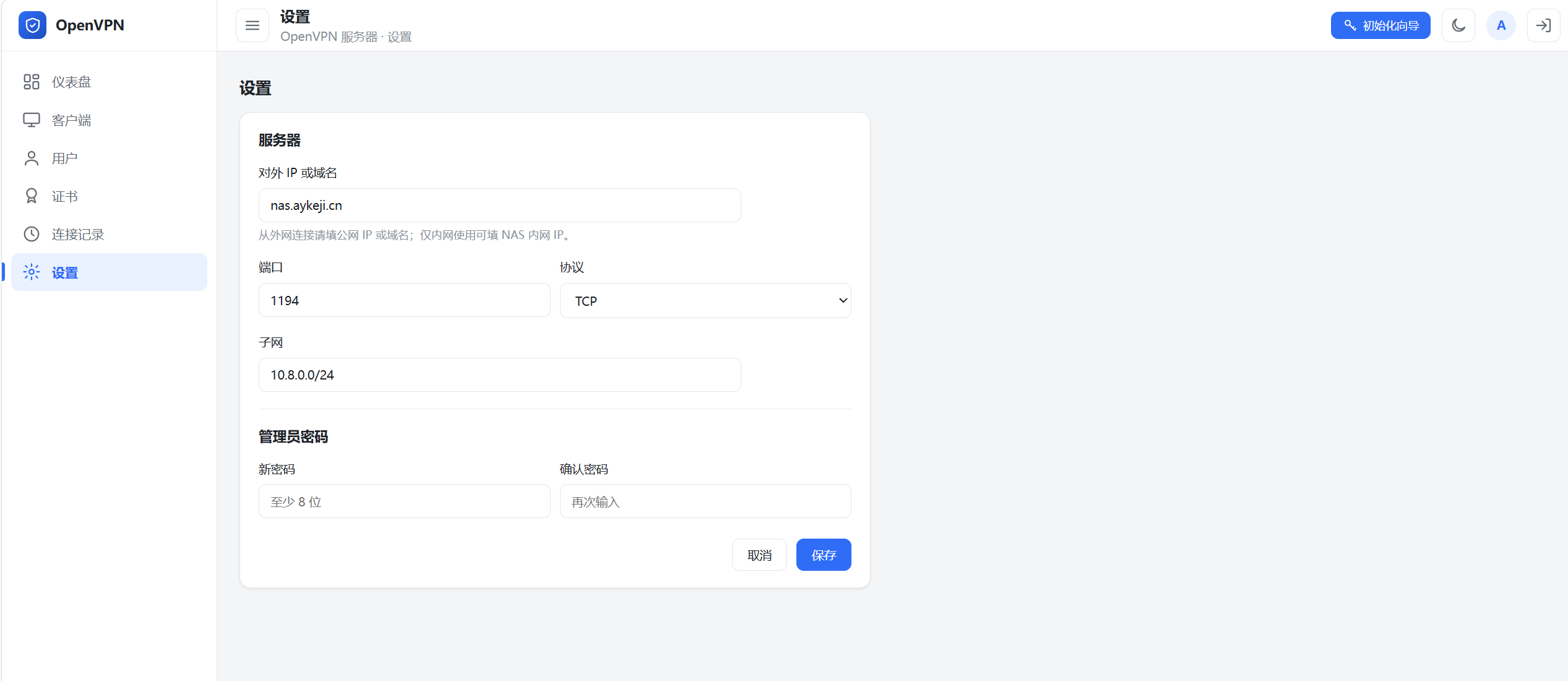The image size is (1568, 681).
Task: Launch the 初始化向导 setup wizard button
Action: tap(1381, 25)
